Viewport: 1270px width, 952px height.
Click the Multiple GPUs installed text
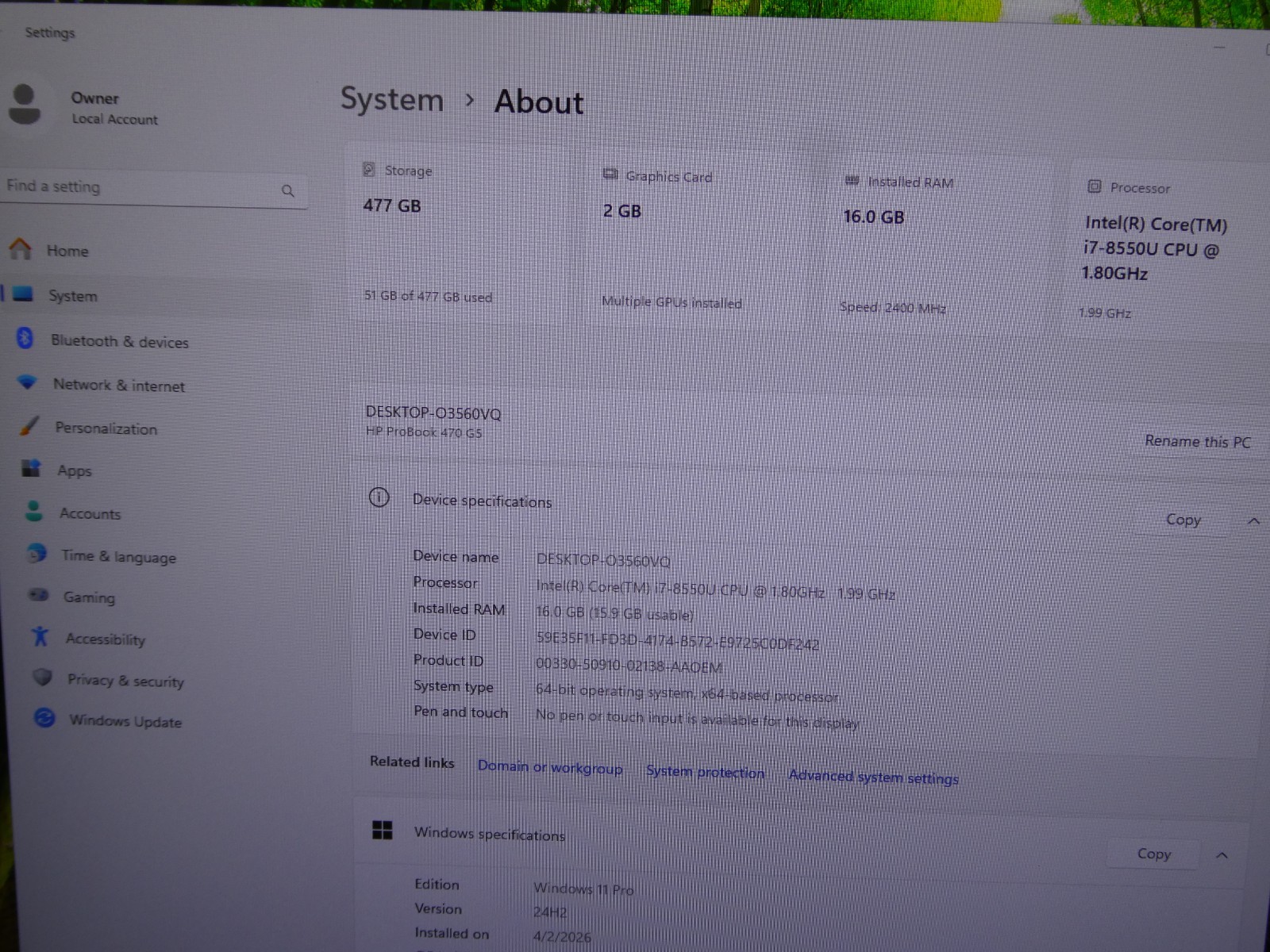[672, 301]
